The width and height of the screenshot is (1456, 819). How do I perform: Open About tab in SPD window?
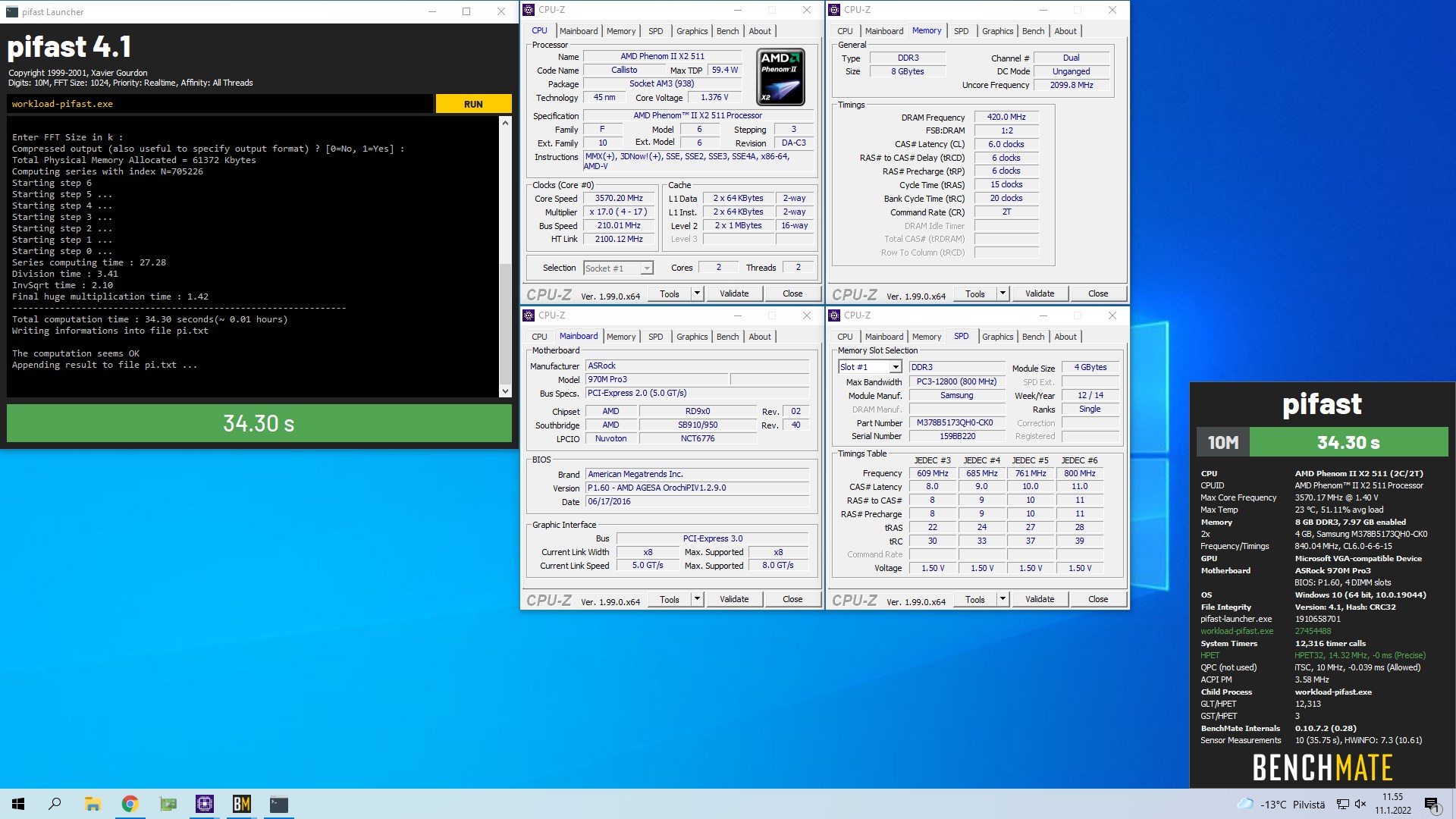tap(1065, 337)
